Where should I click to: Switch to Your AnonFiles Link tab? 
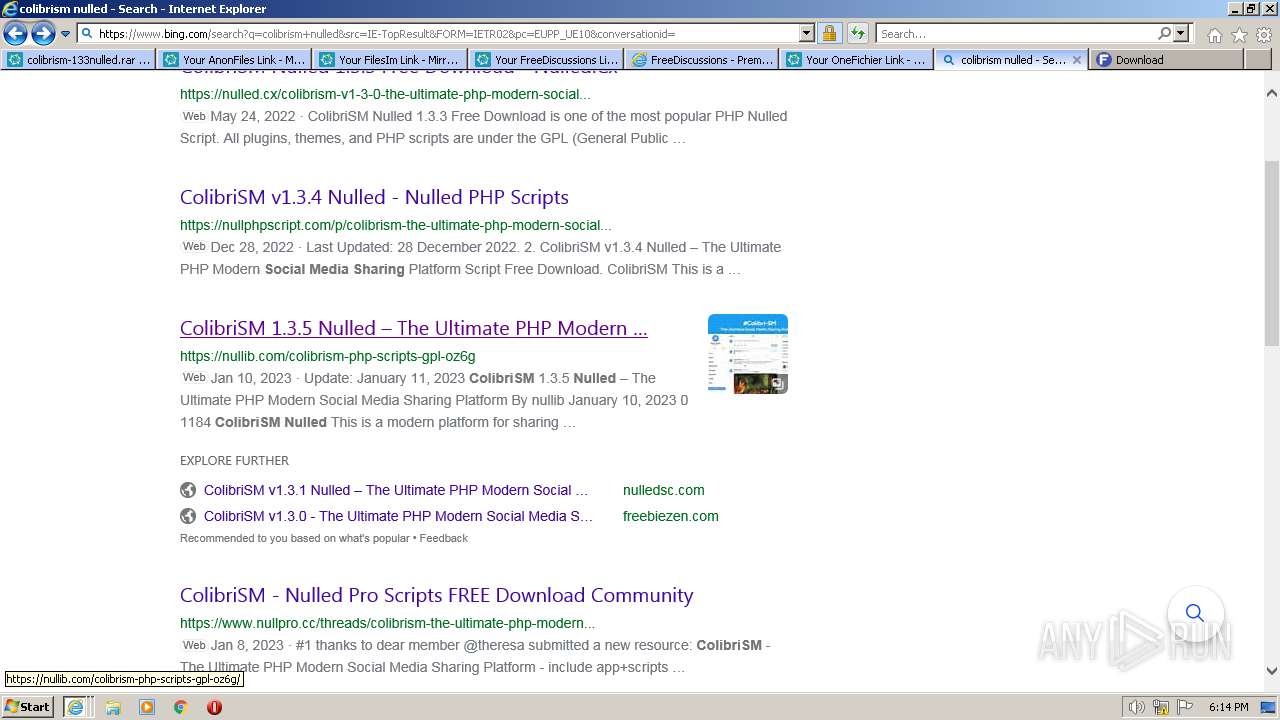tap(235, 60)
